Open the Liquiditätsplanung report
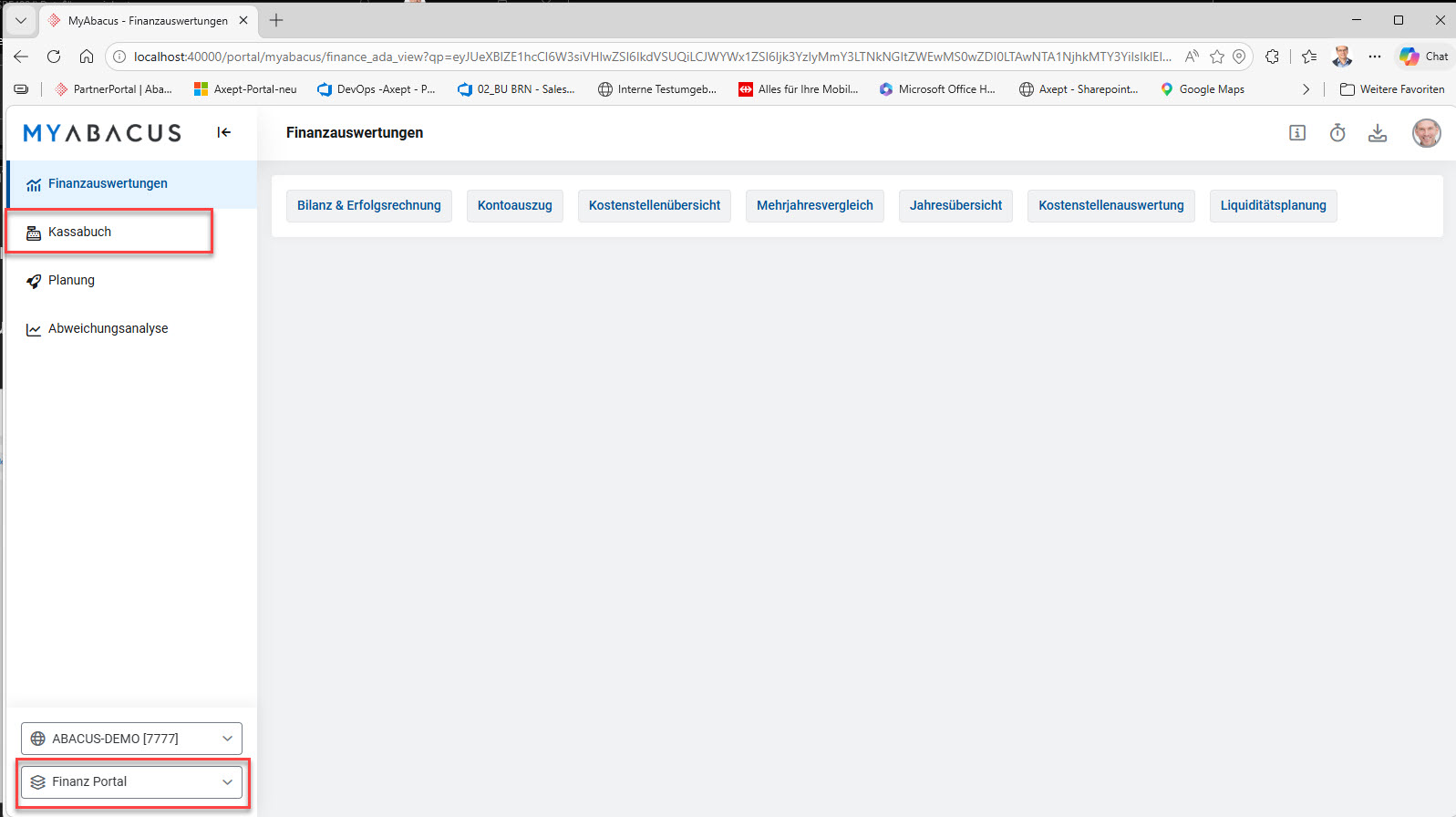The image size is (1456, 817). 1274,206
